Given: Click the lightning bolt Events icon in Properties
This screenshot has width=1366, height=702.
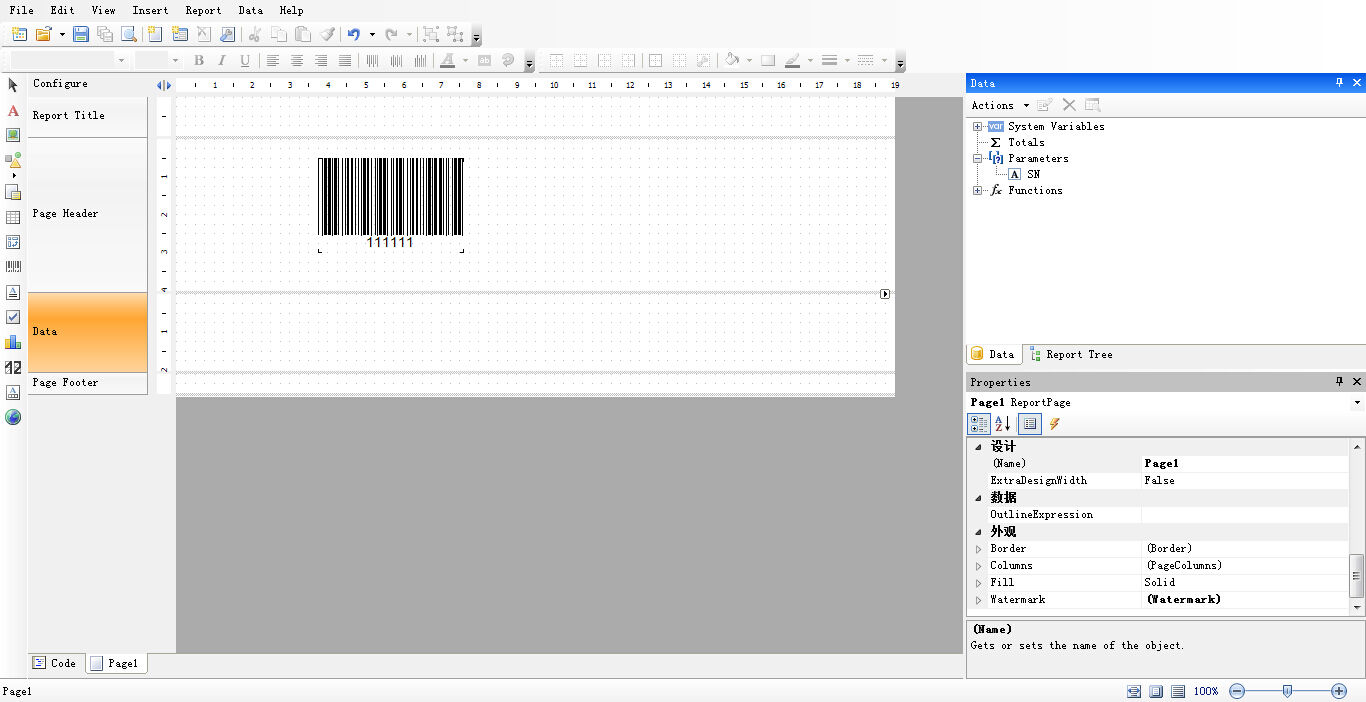Looking at the screenshot, I should 1054,424.
